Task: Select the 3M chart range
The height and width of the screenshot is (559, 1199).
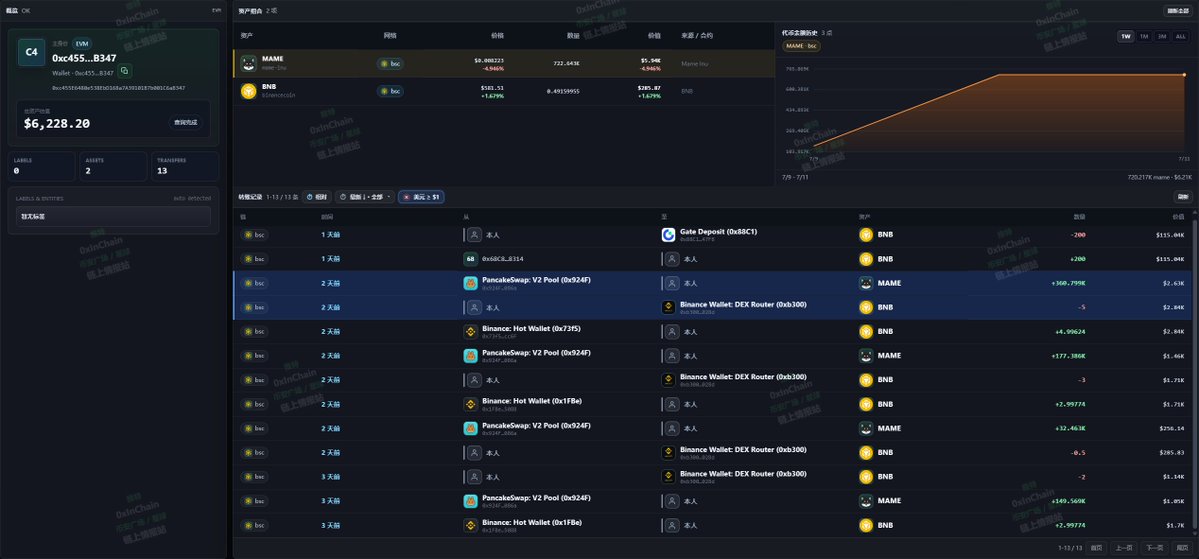Action: click(x=1162, y=36)
